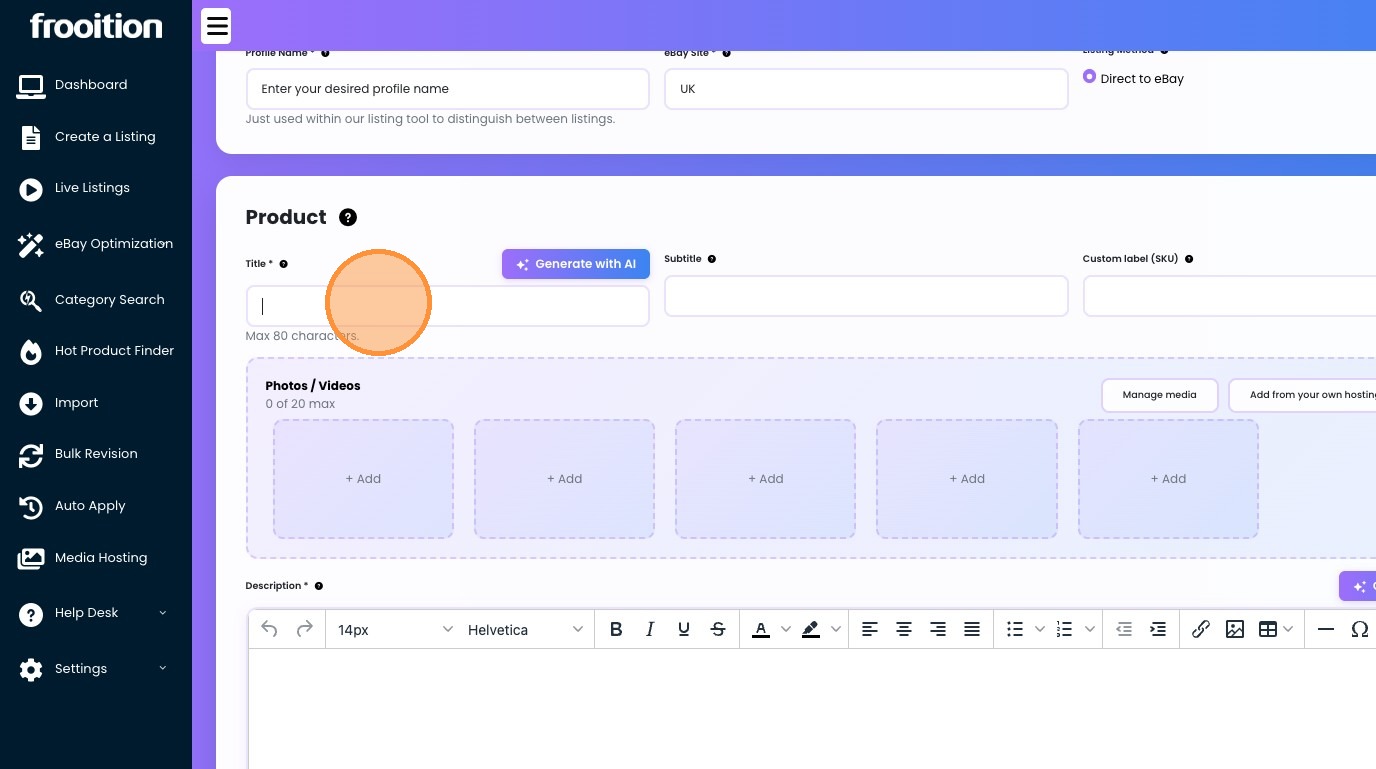Click the Media Hosting images icon
1376x769 pixels.
click(31, 558)
